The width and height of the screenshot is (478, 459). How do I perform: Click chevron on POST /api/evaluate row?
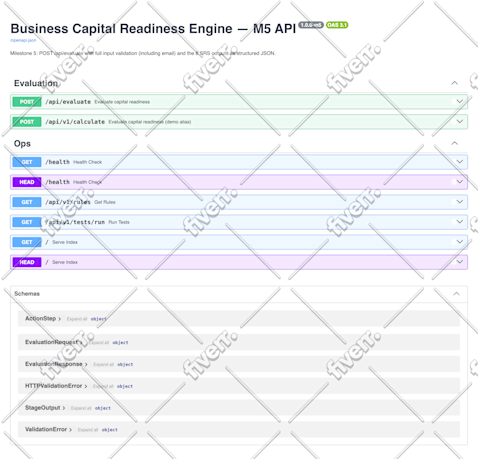tap(460, 101)
